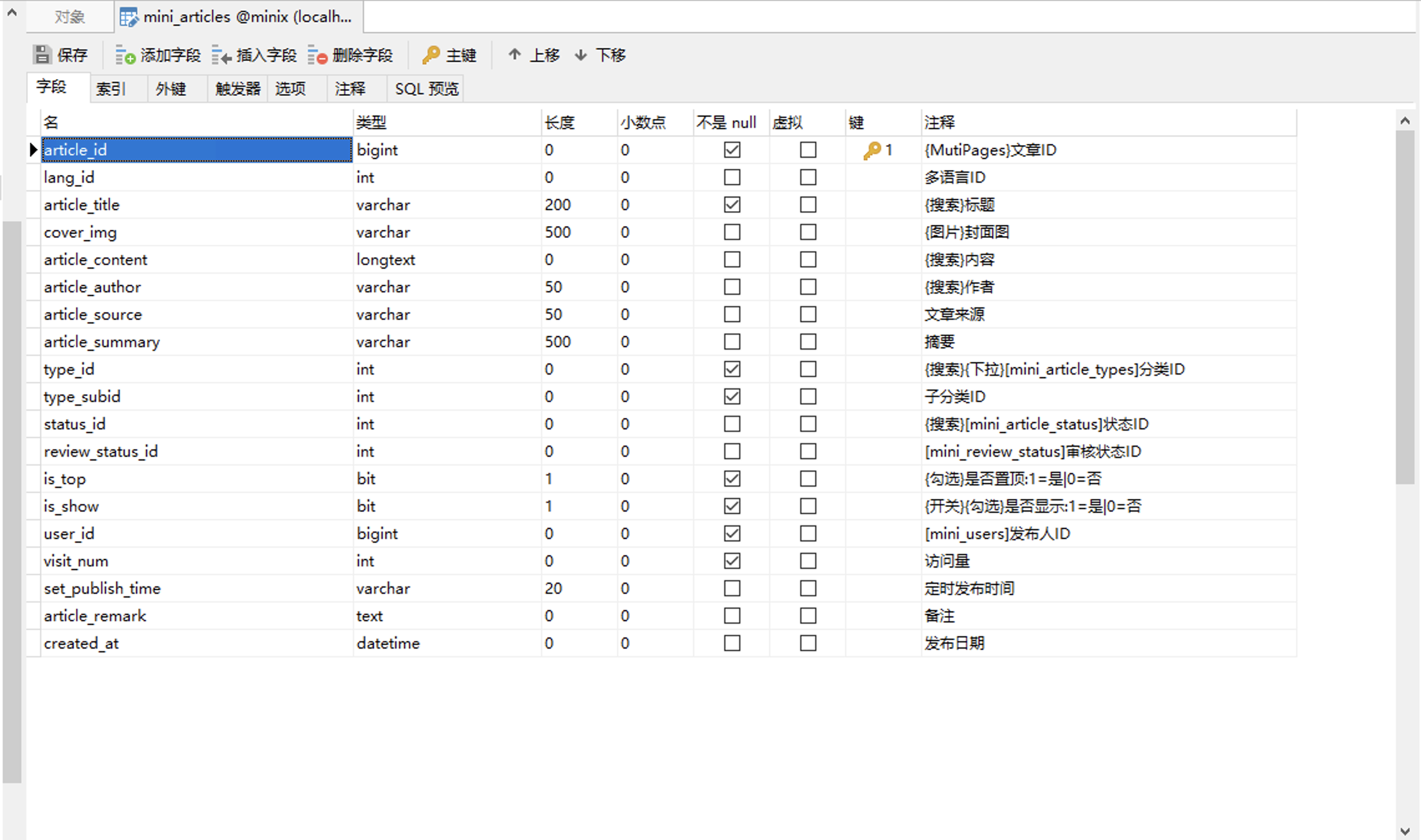The width and height of the screenshot is (1421, 840).
Task: Click the Add Field icon
Action: pos(125,55)
